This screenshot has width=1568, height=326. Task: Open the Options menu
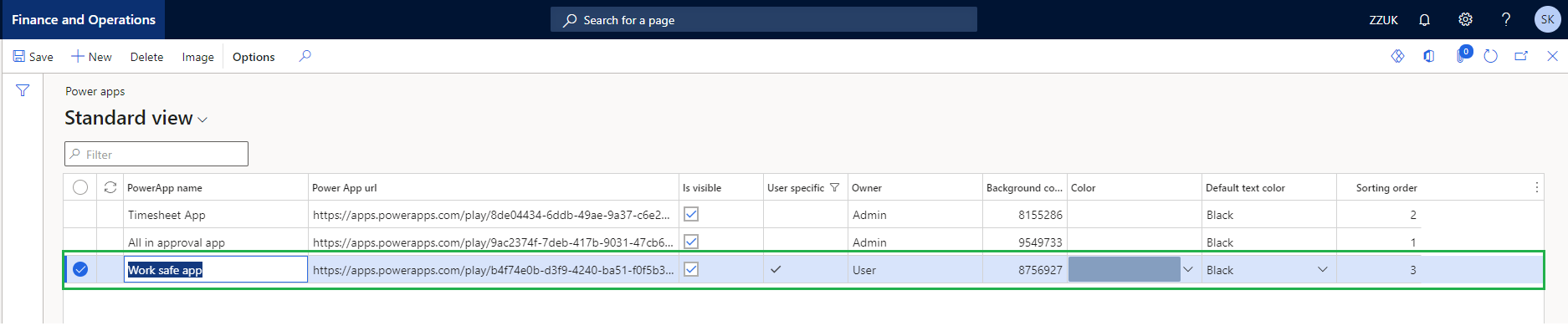click(254, 57)
